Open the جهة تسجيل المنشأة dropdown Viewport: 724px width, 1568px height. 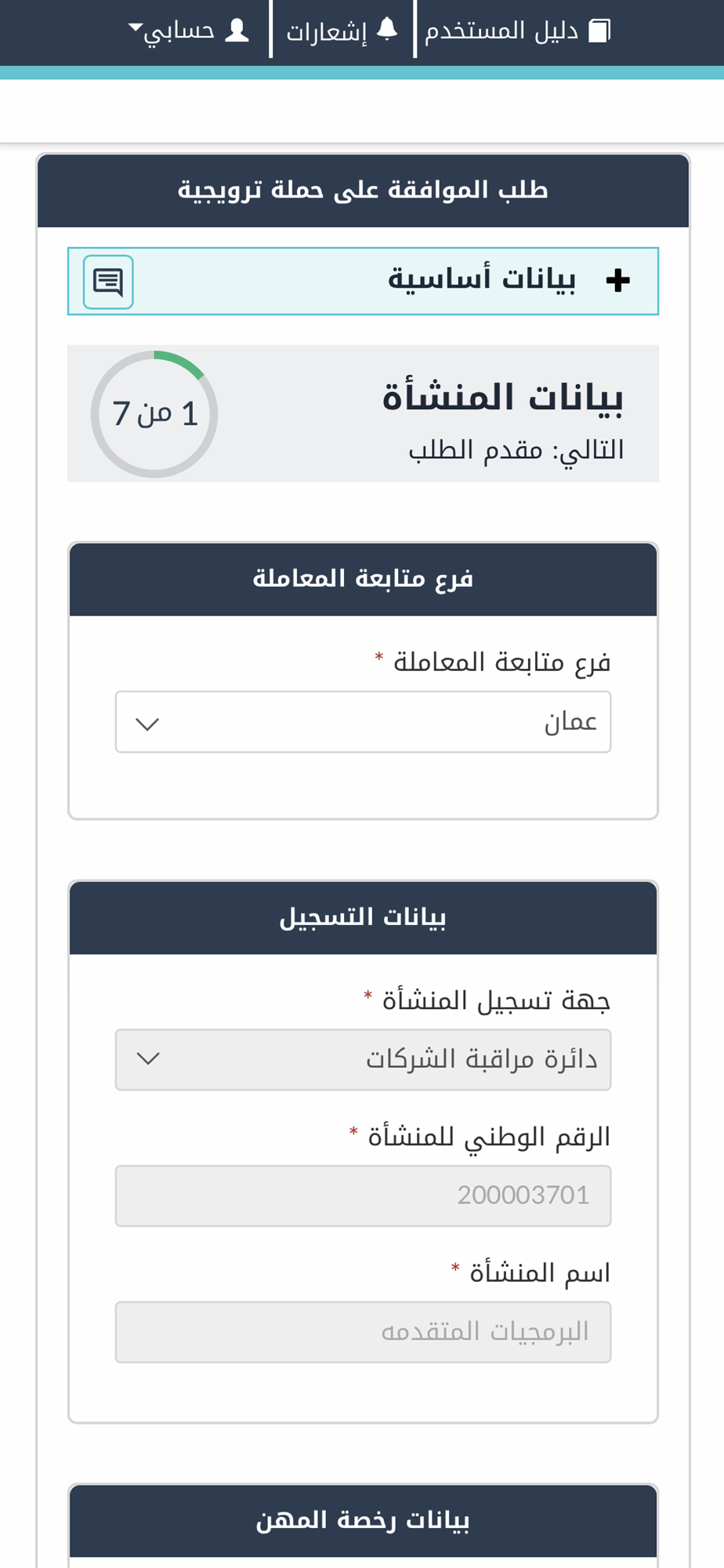363,1059
